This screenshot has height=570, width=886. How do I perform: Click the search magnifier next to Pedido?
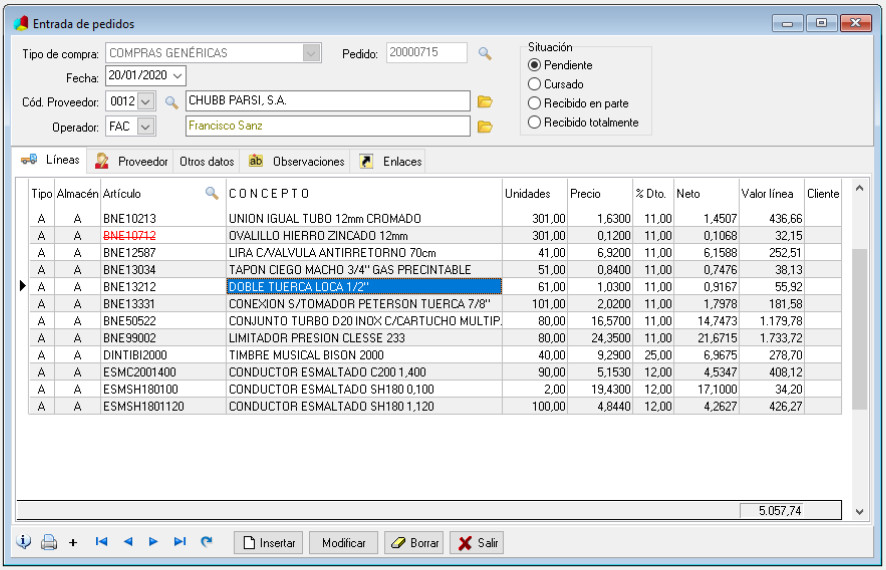485,54
